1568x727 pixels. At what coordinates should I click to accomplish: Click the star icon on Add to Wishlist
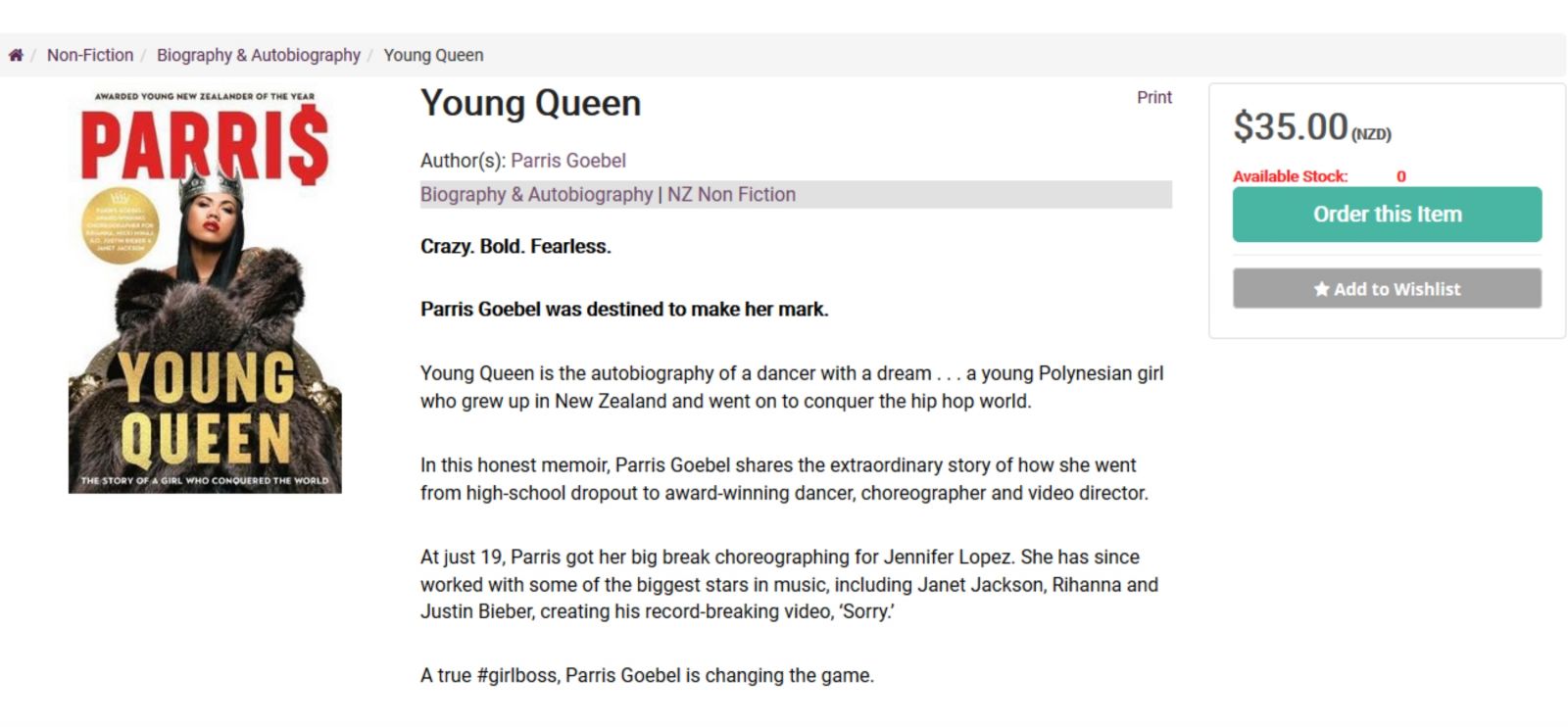click(x=1321, y=289)
